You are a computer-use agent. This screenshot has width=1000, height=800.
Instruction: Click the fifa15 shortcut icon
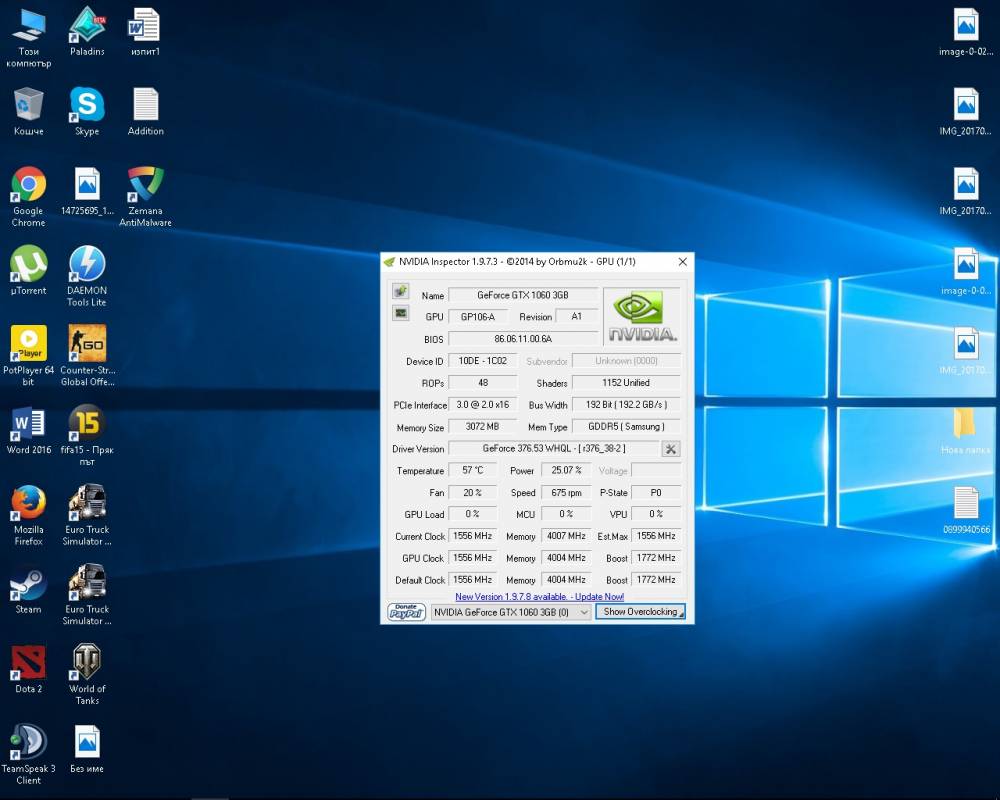point(87,436)
